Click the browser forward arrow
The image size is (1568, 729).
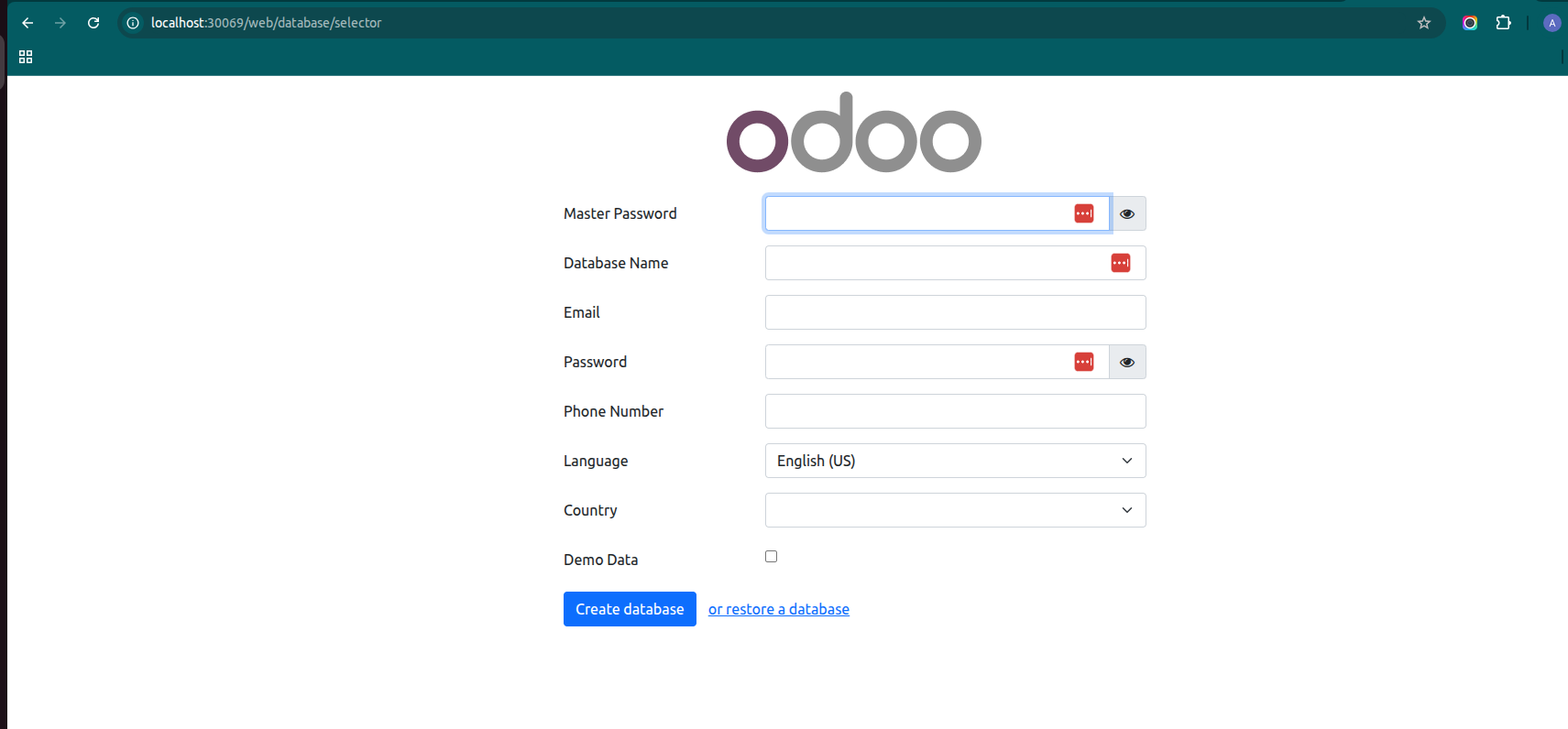coord(60,23)
